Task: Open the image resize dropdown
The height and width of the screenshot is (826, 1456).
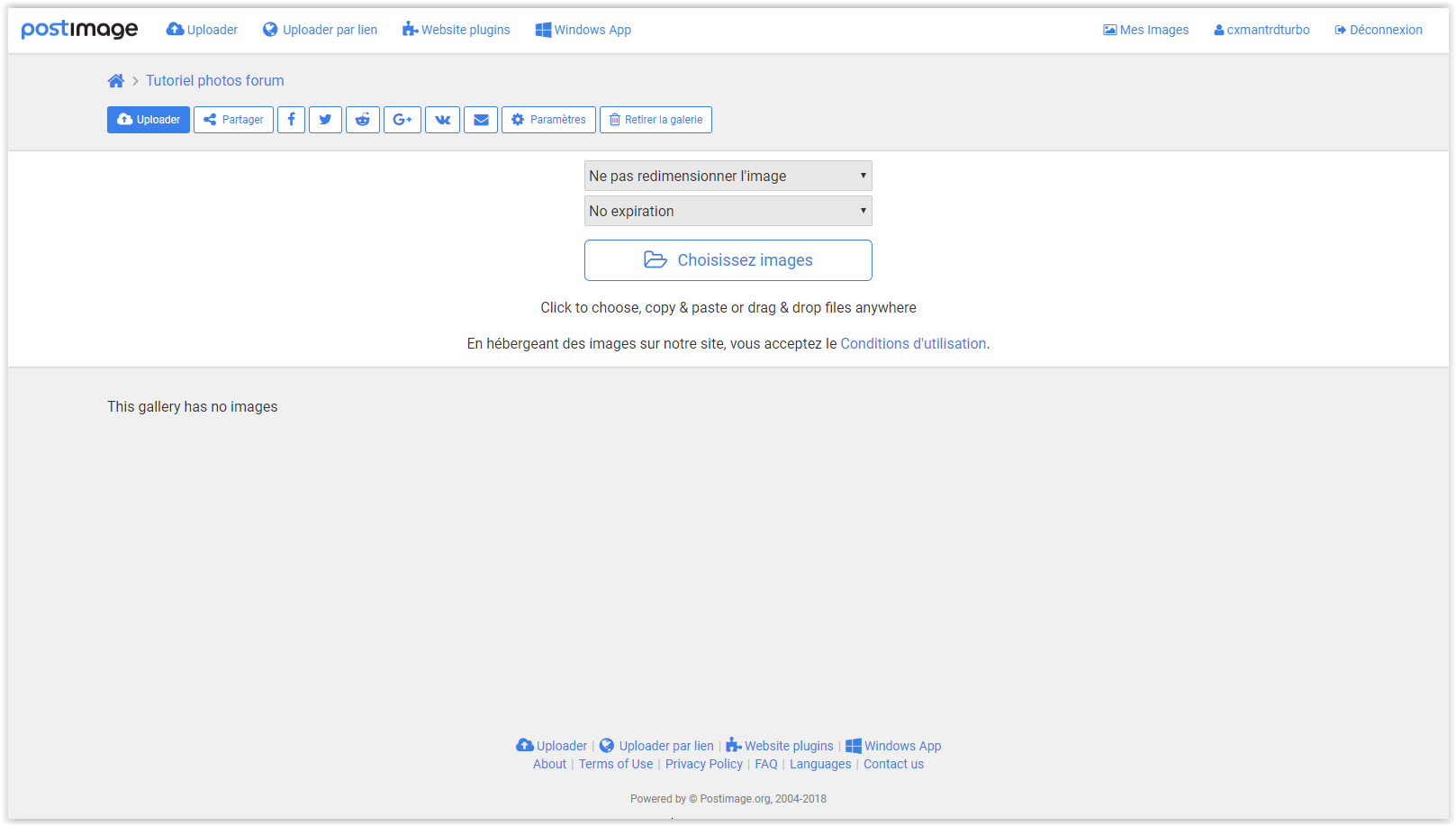Action: pos(728,176)
